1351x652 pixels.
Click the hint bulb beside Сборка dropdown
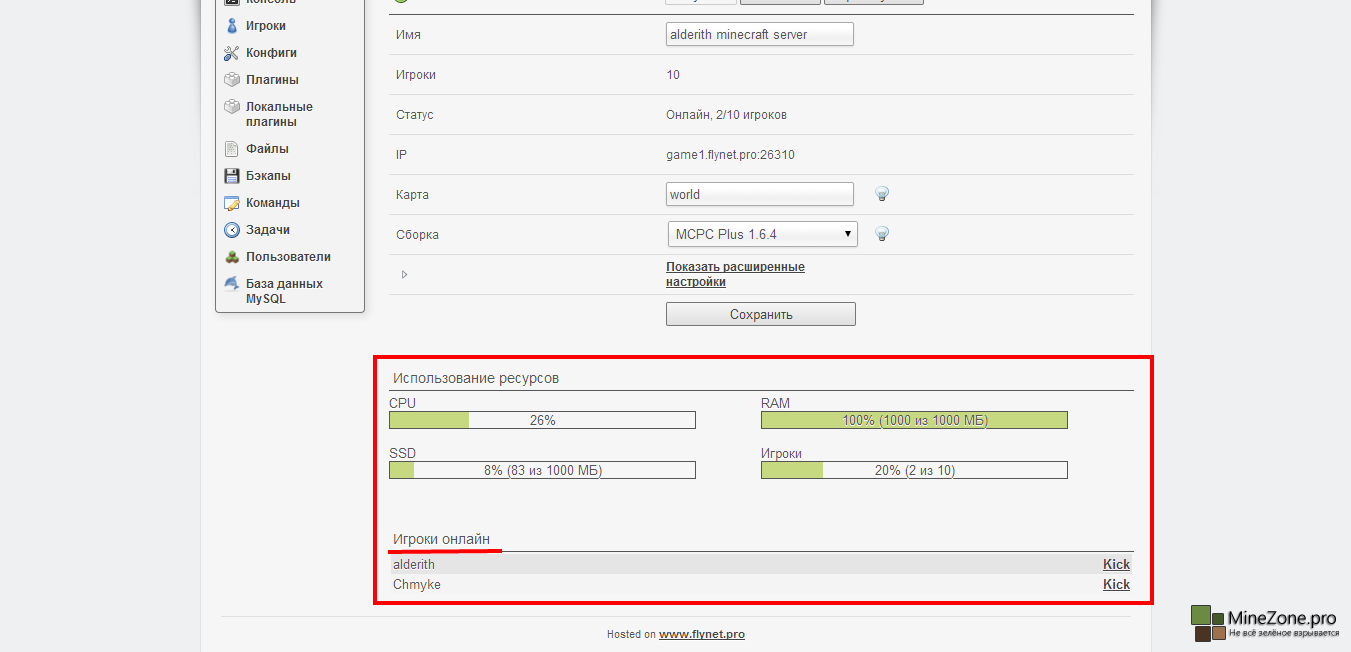[x=882, y=234]
